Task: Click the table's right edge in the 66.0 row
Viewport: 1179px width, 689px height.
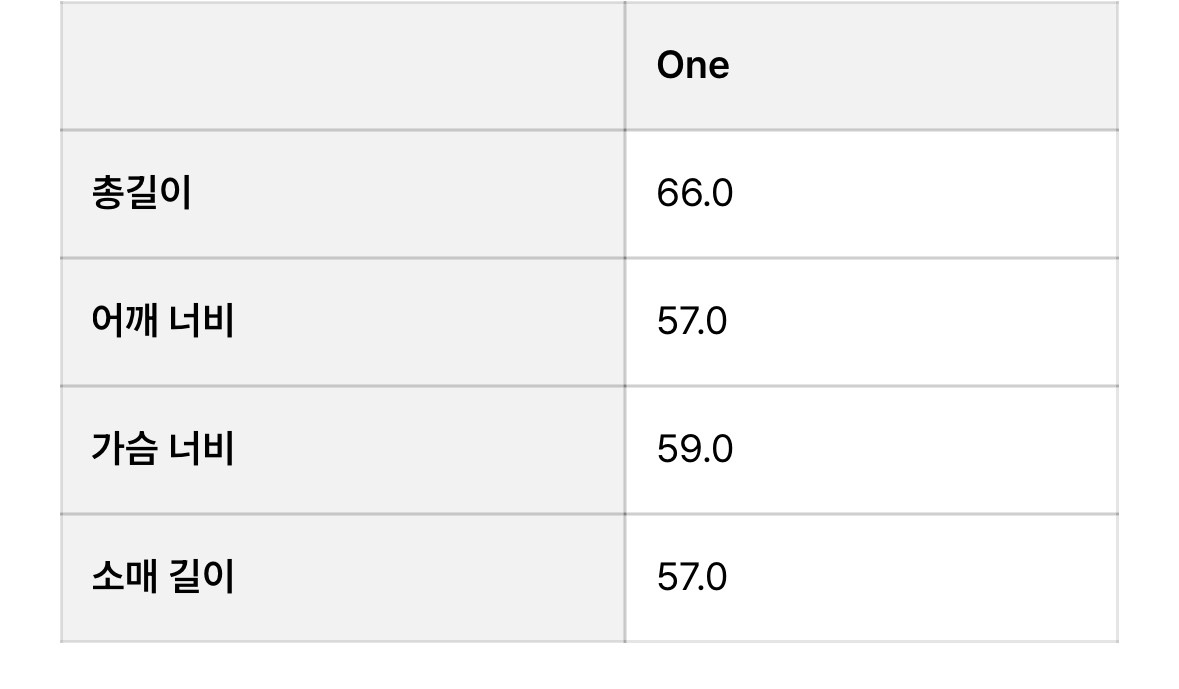Action: point(1117,193)
